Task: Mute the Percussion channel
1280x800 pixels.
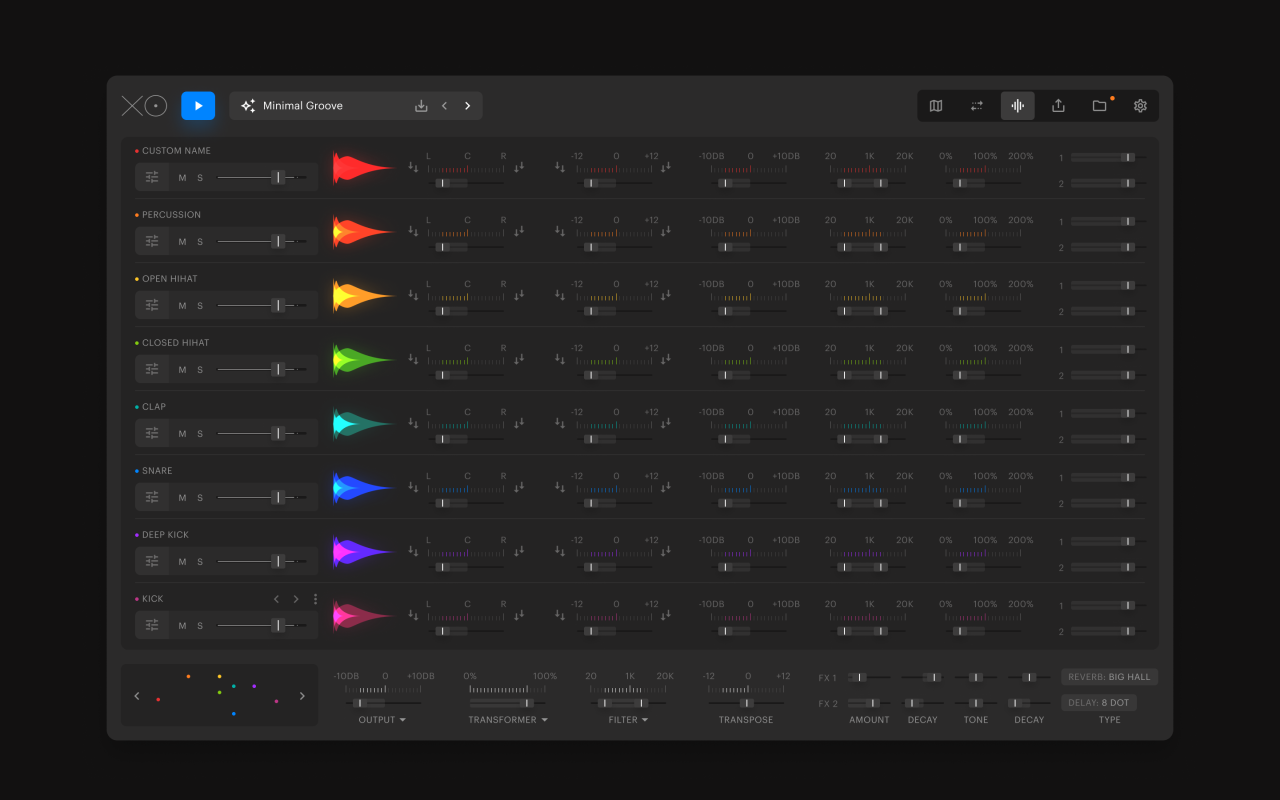Action: click(x=182, y=241)
